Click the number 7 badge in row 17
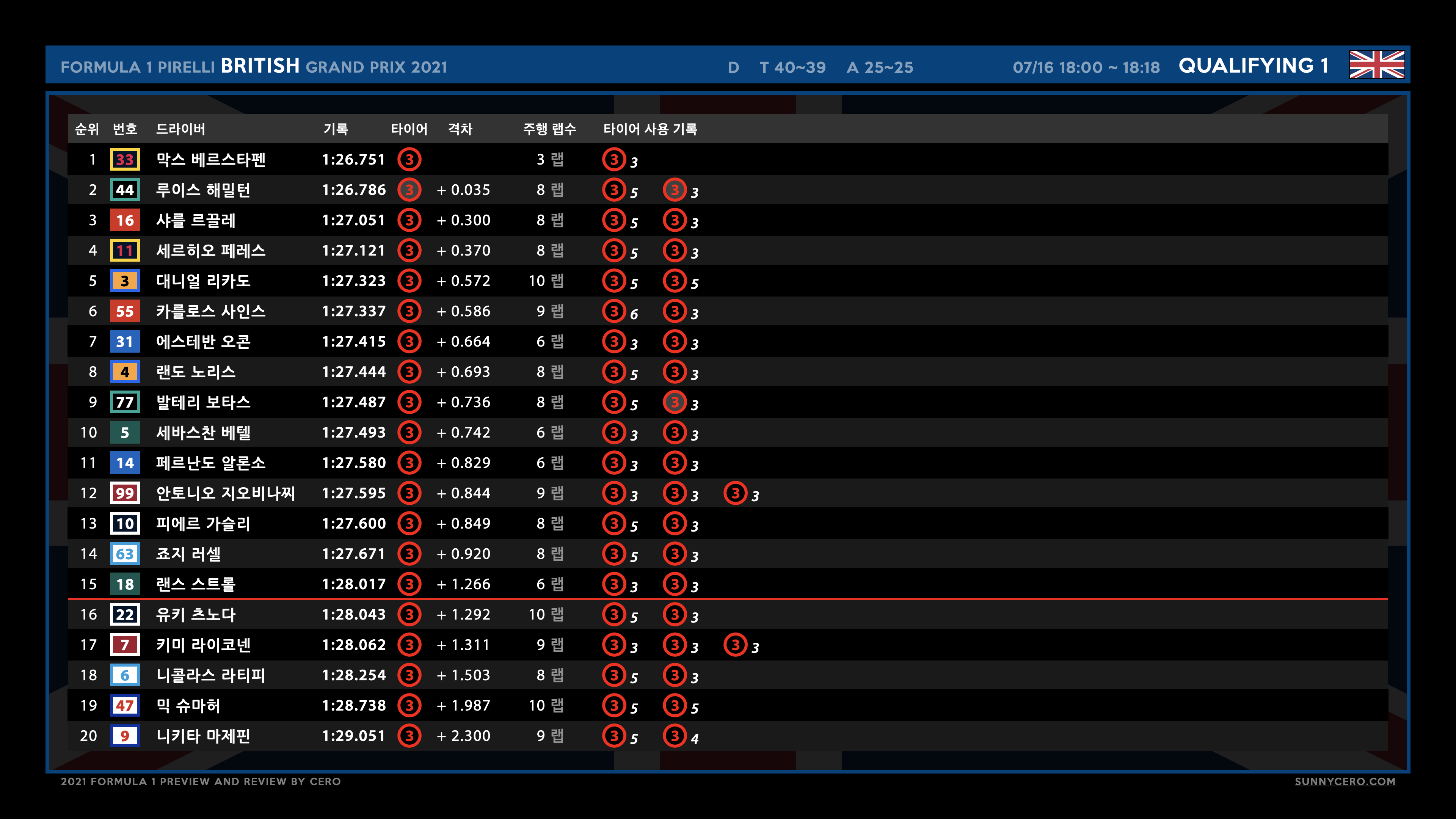Screen dimensions: 1456x819 [125, 645]
